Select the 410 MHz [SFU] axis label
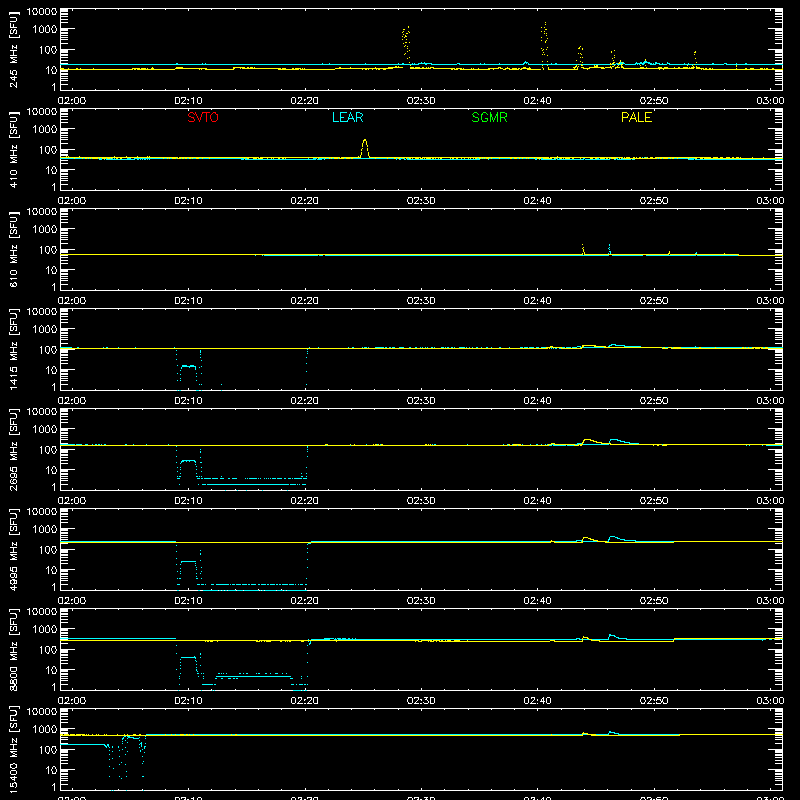Image resolution: width=800 pixels, height=800 pixels. tap(13, 149)
